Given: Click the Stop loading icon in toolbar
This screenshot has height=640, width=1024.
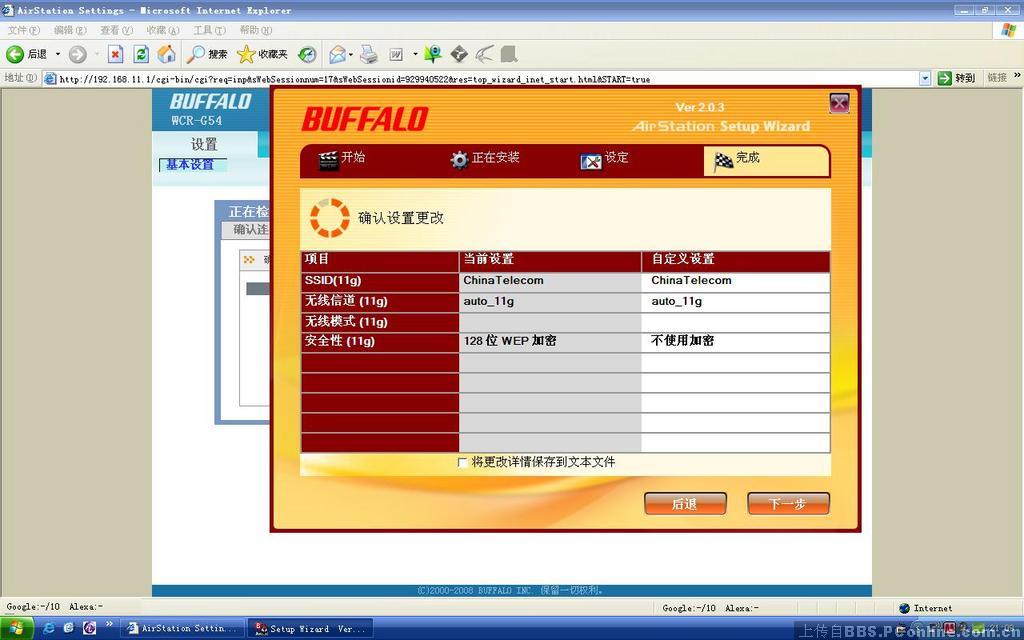Looking at the screenshot, I should click(115, 54).
